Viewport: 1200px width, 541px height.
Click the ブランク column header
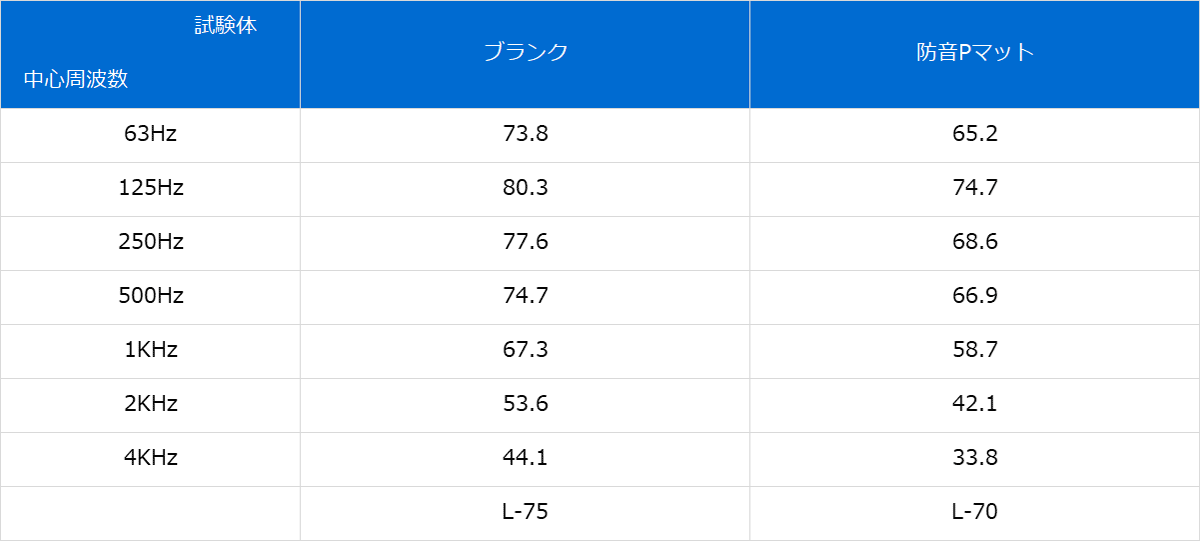525,53
